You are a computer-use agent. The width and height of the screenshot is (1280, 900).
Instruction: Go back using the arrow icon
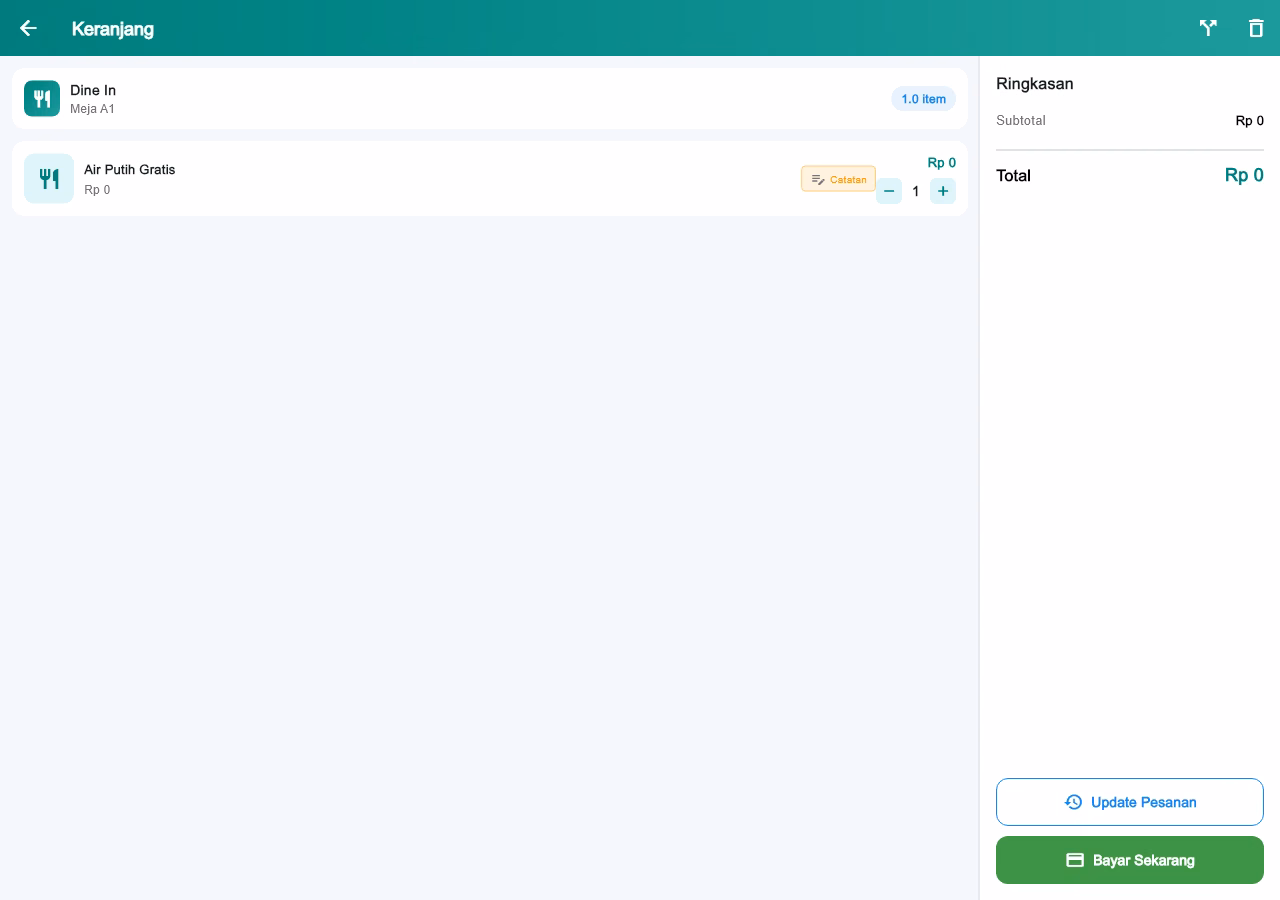pyautogui.click(x=28, y=28)
